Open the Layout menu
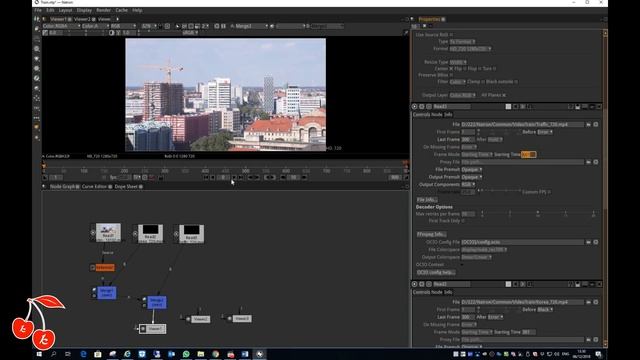The height and width of the screenshot is (360, 640). click(65, 10)
